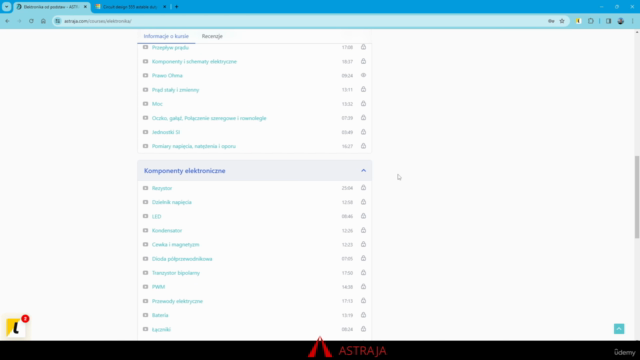
Task: Click the lock icon on LED row
Action: tap(363, 216)
